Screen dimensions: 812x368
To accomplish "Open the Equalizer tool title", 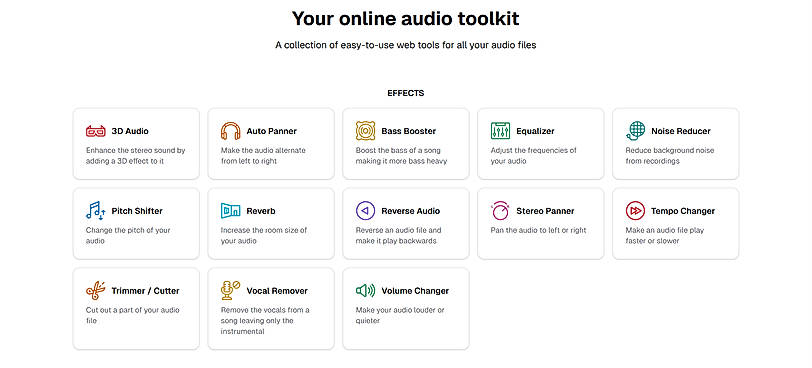I will 535,131.
